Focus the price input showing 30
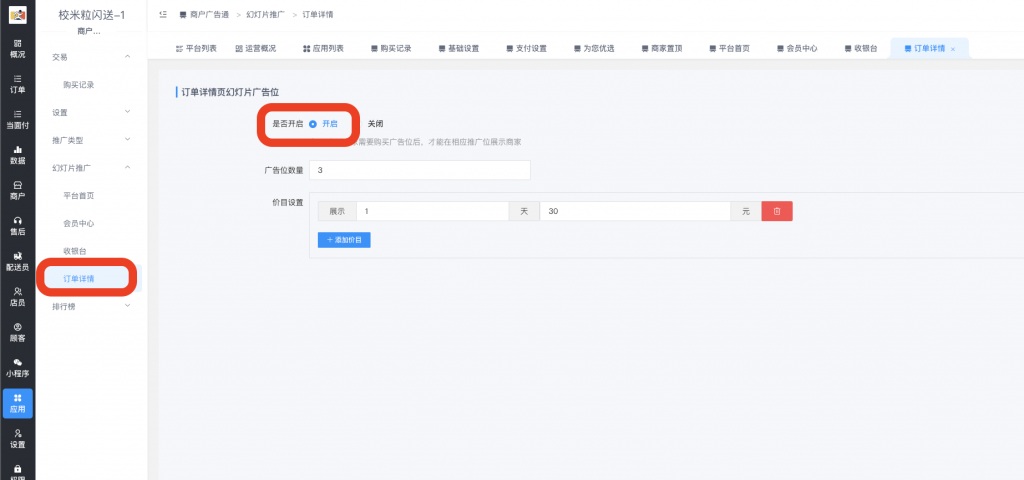Viewport: 1024px width, 480px height. (x=635, y=211)
